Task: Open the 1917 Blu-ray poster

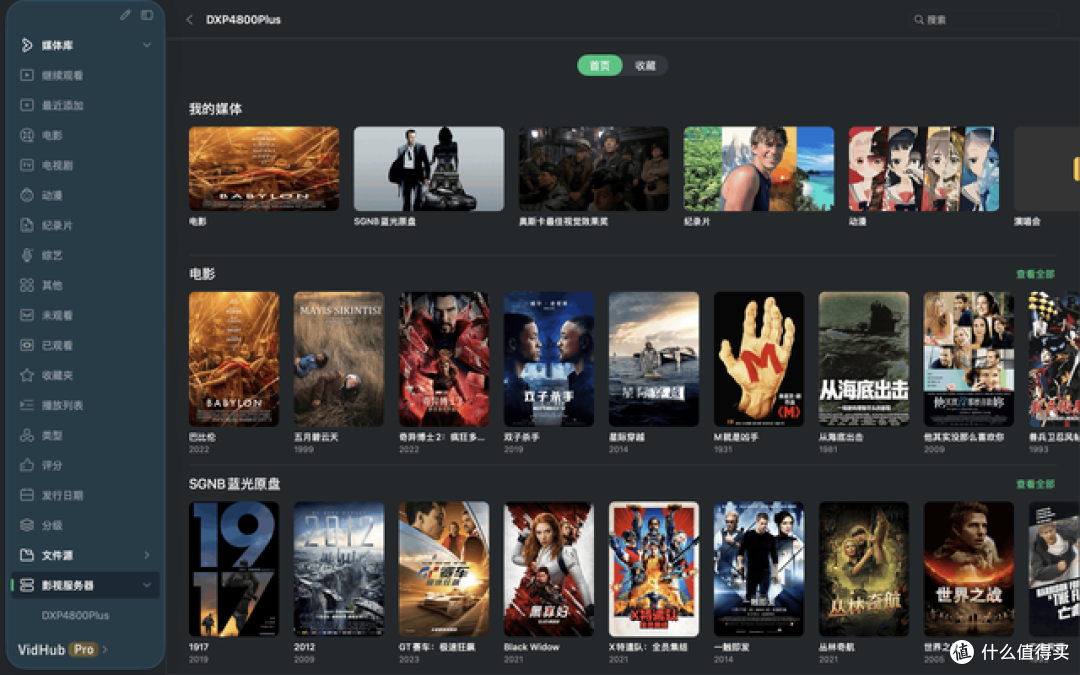Action: [234, 569]
